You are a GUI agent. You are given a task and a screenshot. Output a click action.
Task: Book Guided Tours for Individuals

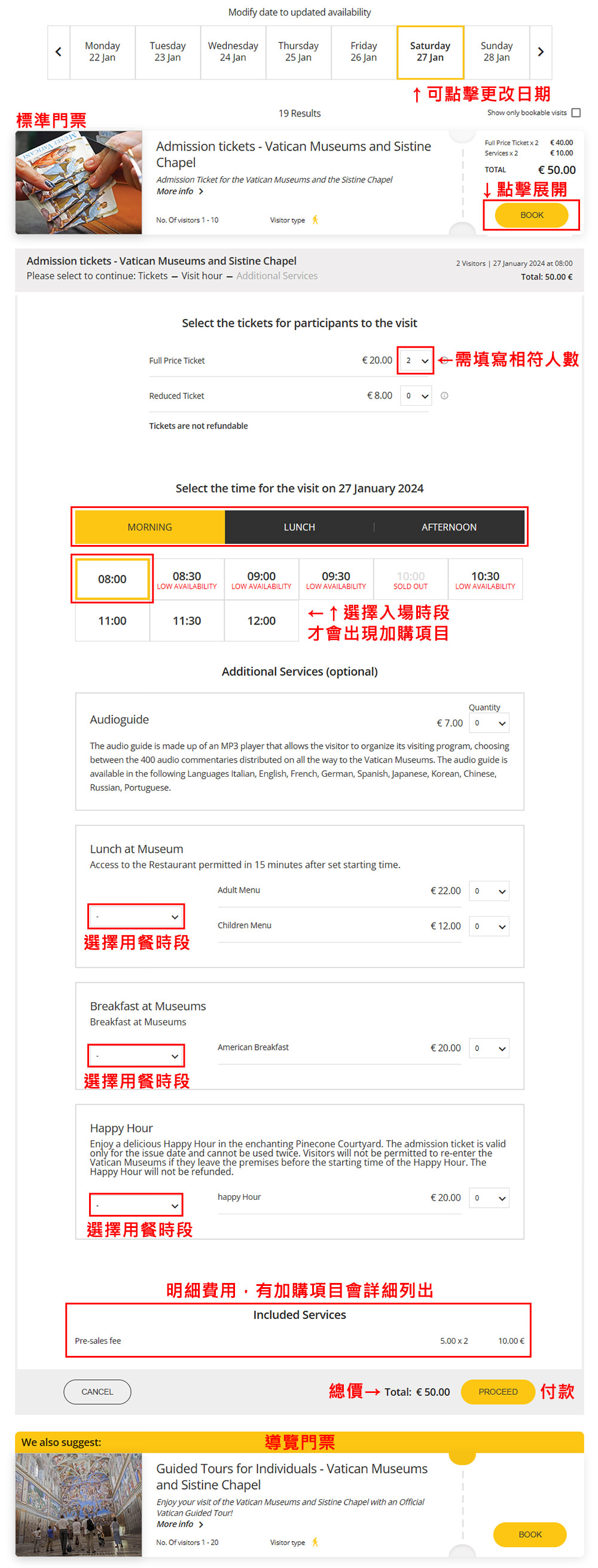pyautogui.click(x=530, y=1535)
